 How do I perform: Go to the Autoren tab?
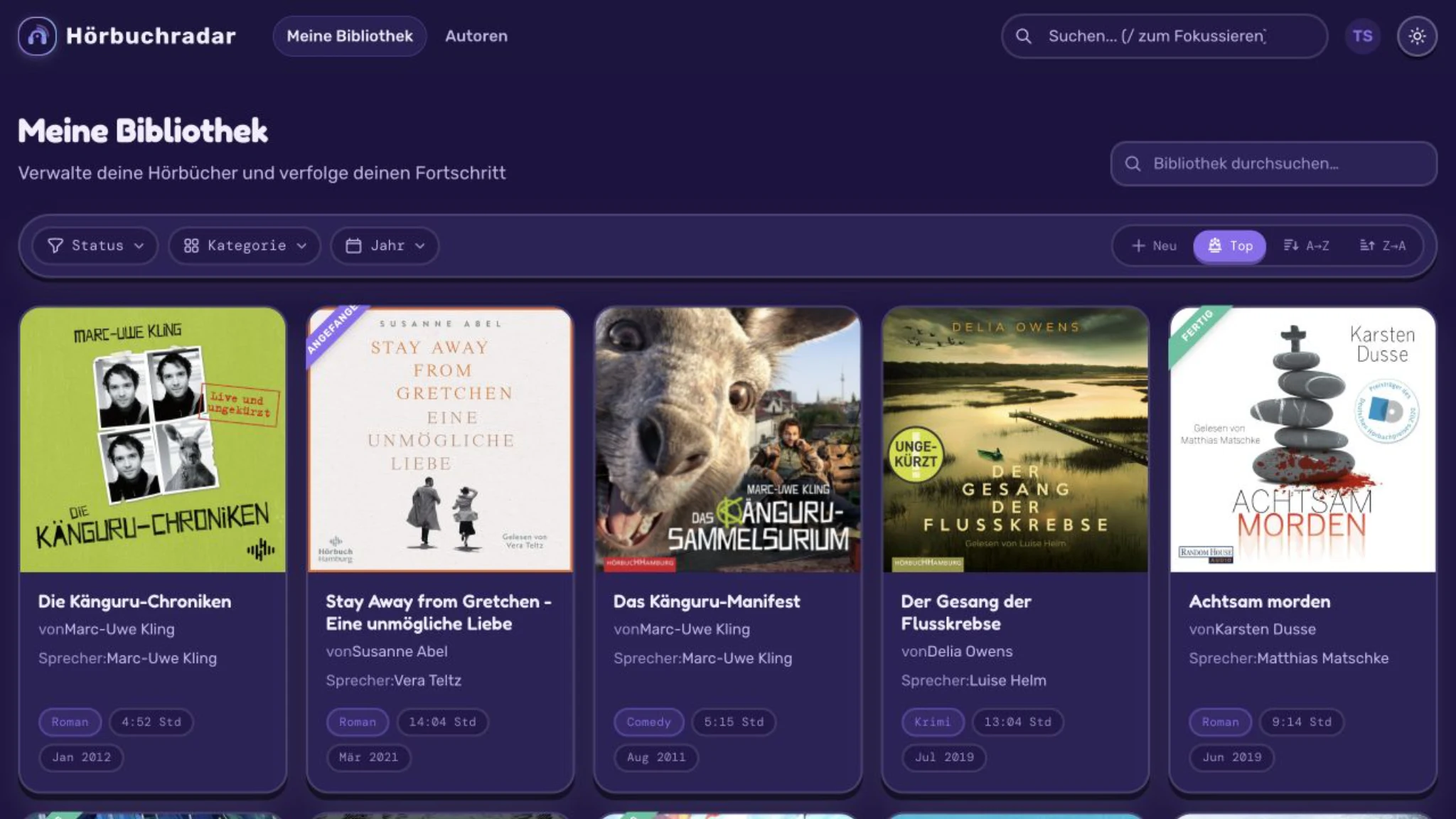[476, 36]
